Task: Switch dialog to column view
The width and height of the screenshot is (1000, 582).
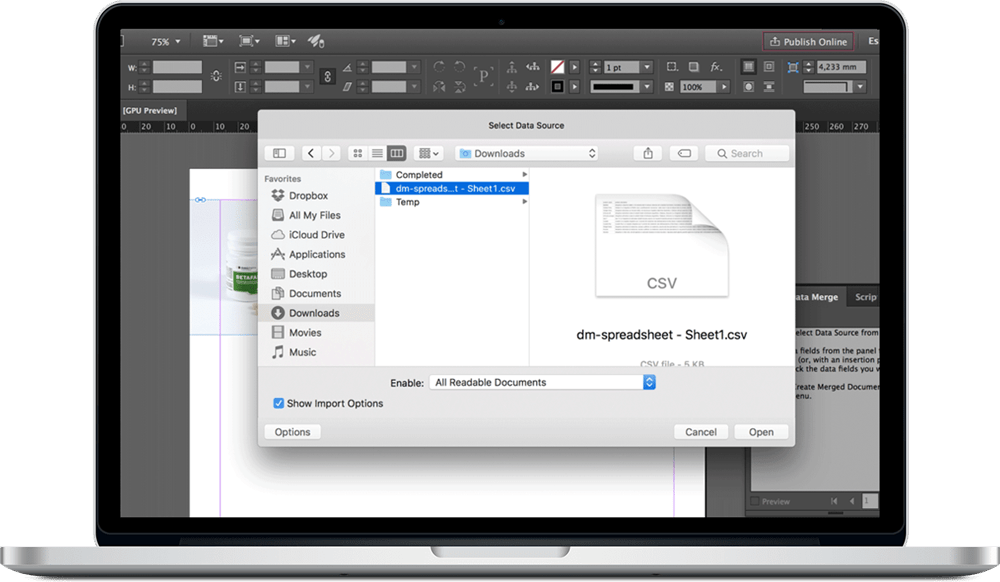Action: pyautogui.click(x=397, y=153)
